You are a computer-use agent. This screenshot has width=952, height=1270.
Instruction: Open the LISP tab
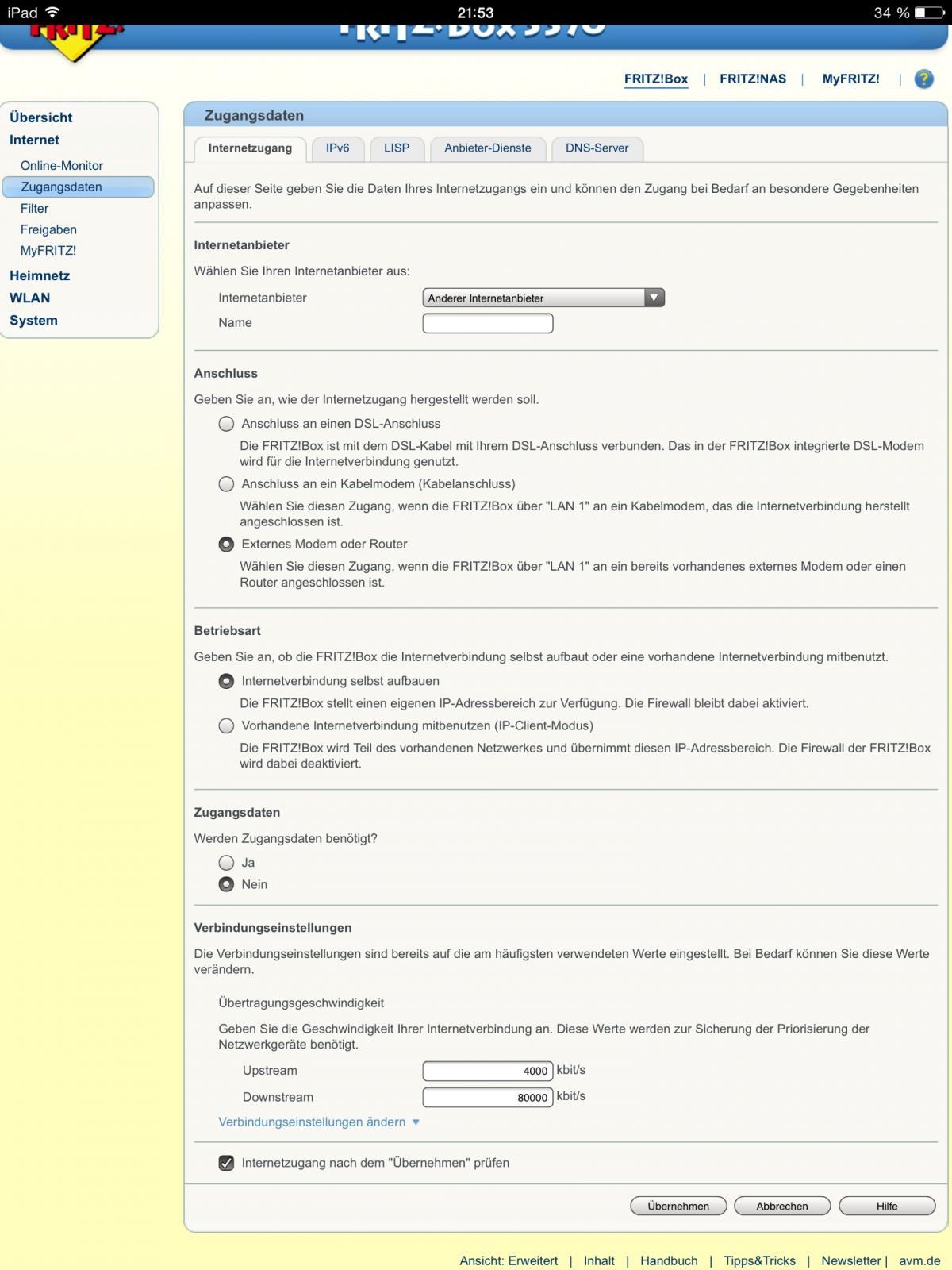click(x=397, y=148)
